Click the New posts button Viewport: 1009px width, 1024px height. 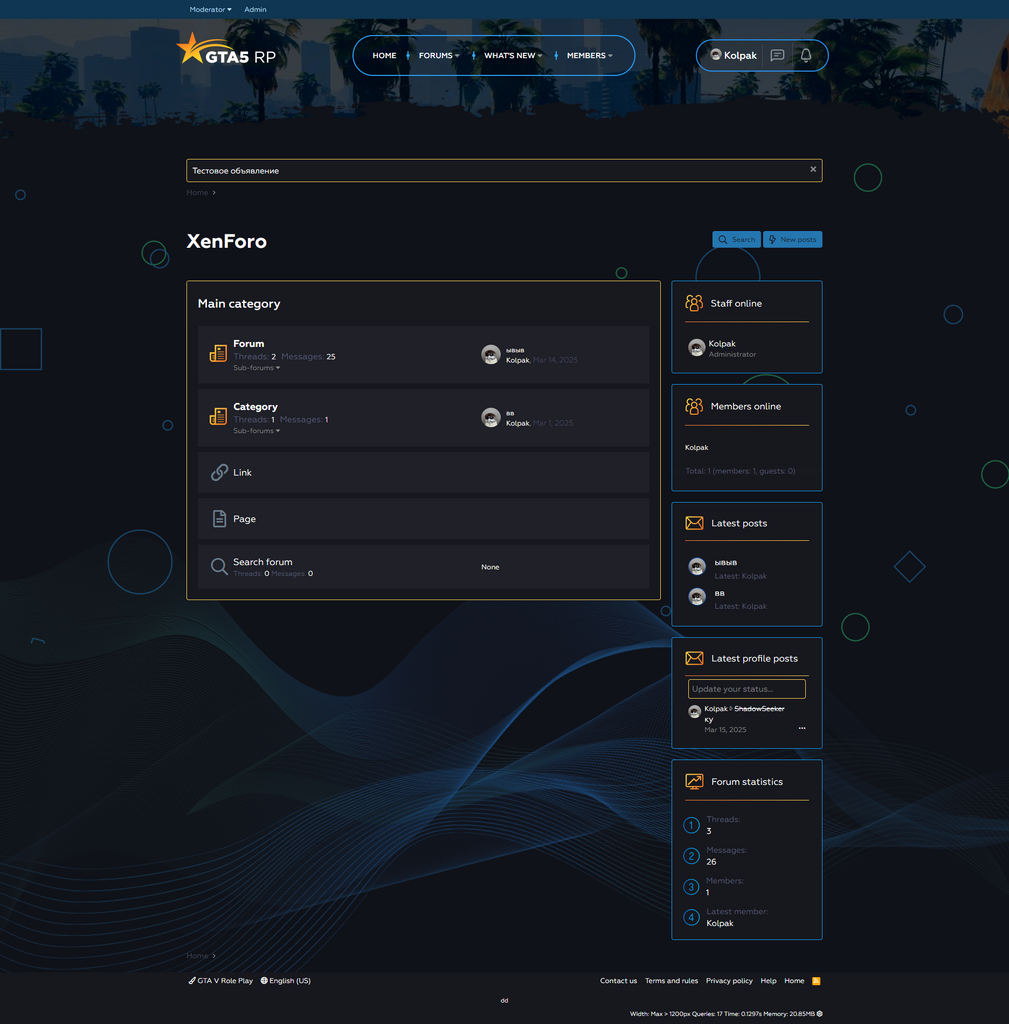792,240
